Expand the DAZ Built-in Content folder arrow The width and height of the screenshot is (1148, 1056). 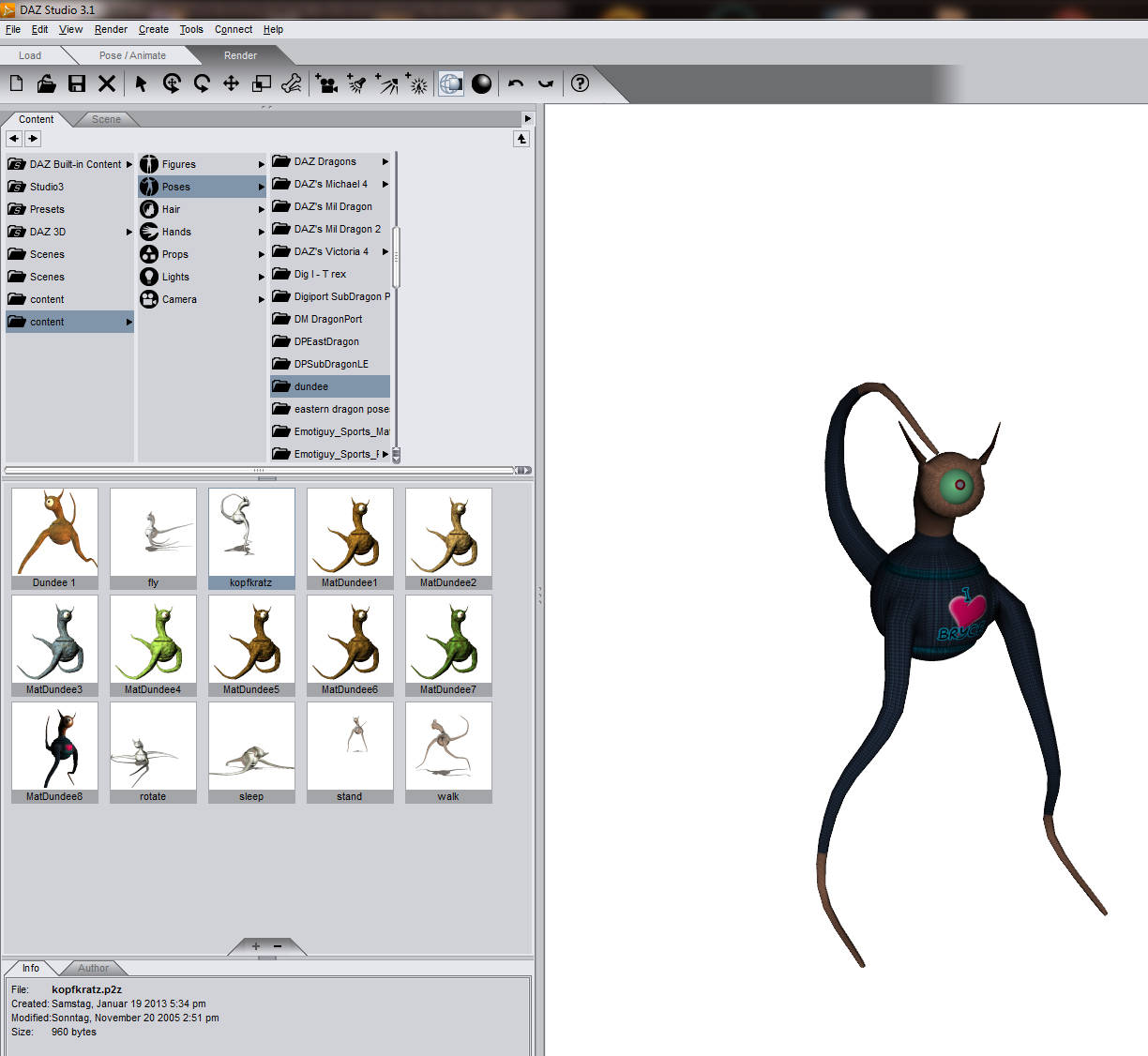coord(129,164)
